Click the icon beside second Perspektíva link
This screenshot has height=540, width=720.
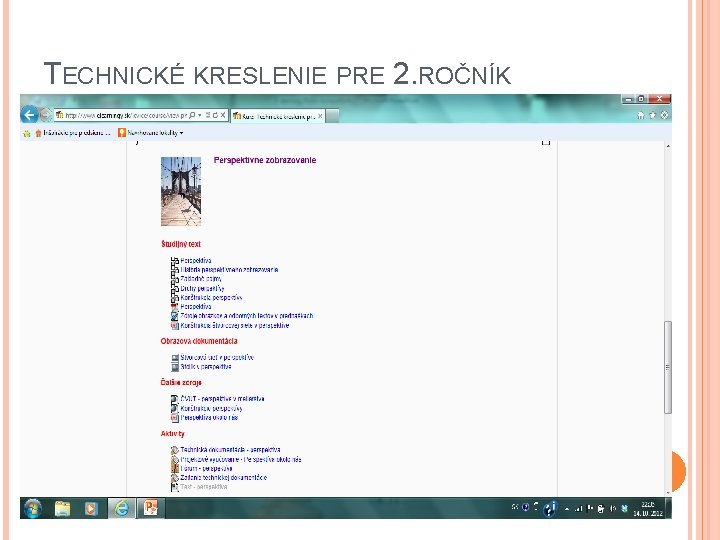pyautogui.click(x=174, y=307)
